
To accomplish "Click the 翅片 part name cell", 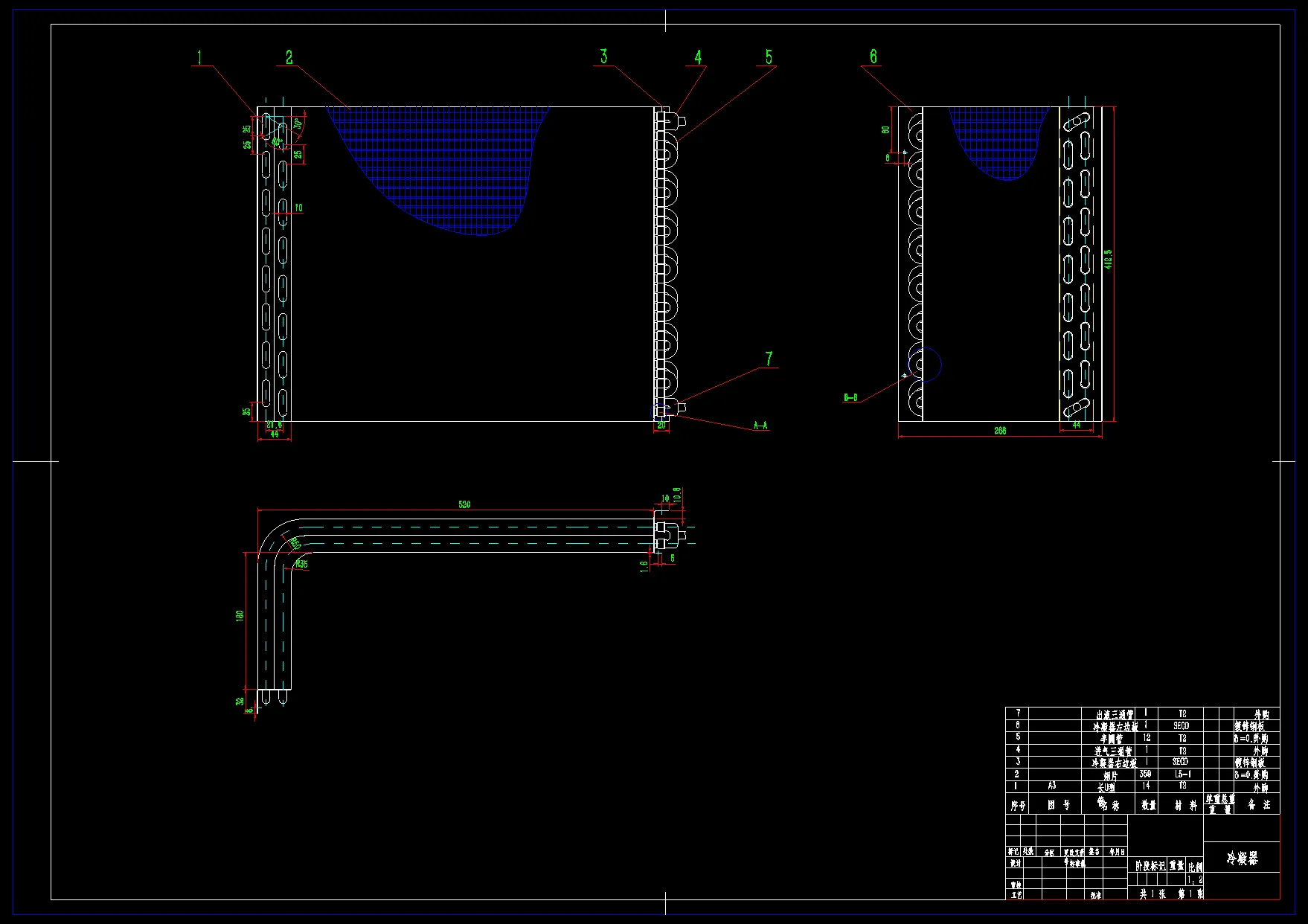I will [x=1110, y=776].
